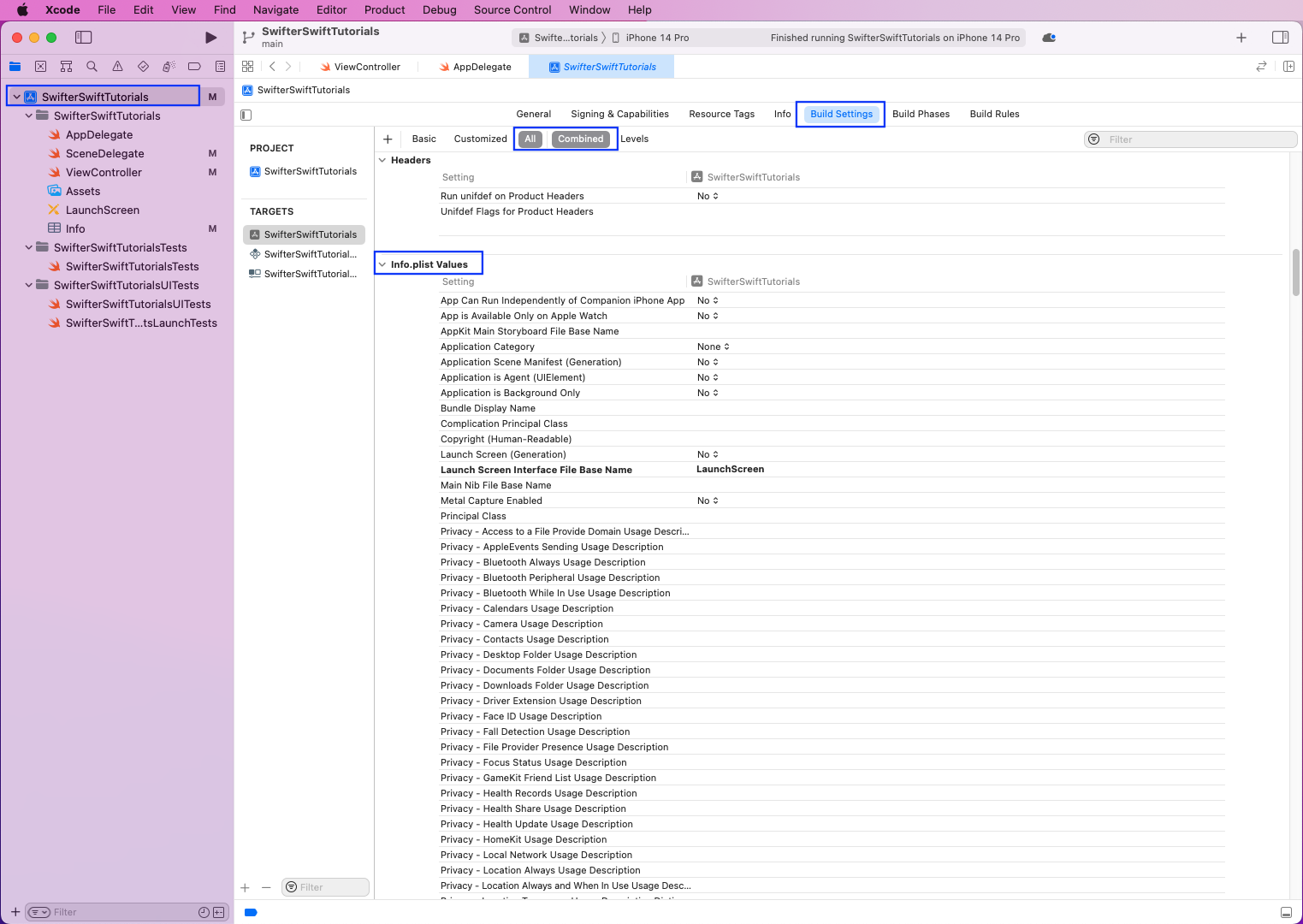Remove selected target with minus button
This screenshot has width=1303, height=924.
click(x=266, y=888)
